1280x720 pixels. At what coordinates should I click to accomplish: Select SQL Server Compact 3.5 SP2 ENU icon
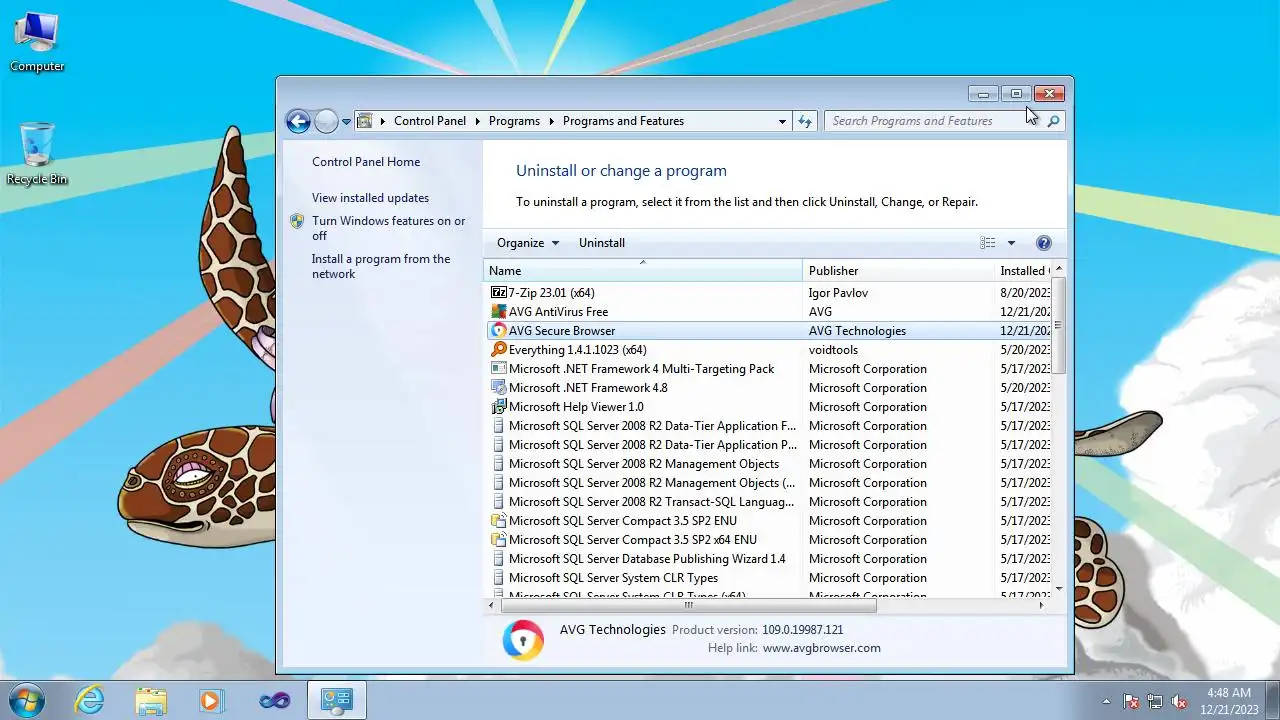[x=499, y=521]
